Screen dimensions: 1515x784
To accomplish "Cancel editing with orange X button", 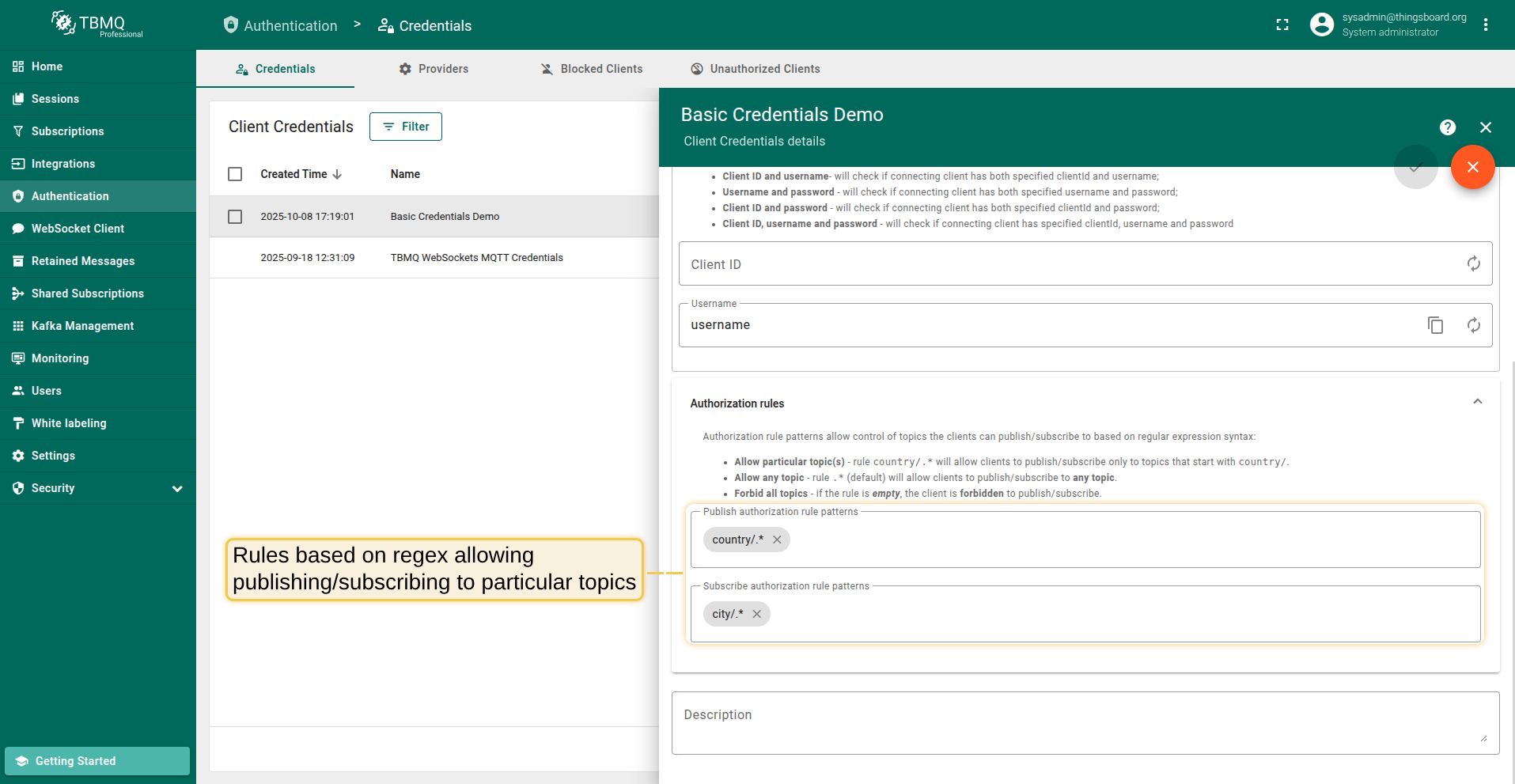I will point(1472,167).
